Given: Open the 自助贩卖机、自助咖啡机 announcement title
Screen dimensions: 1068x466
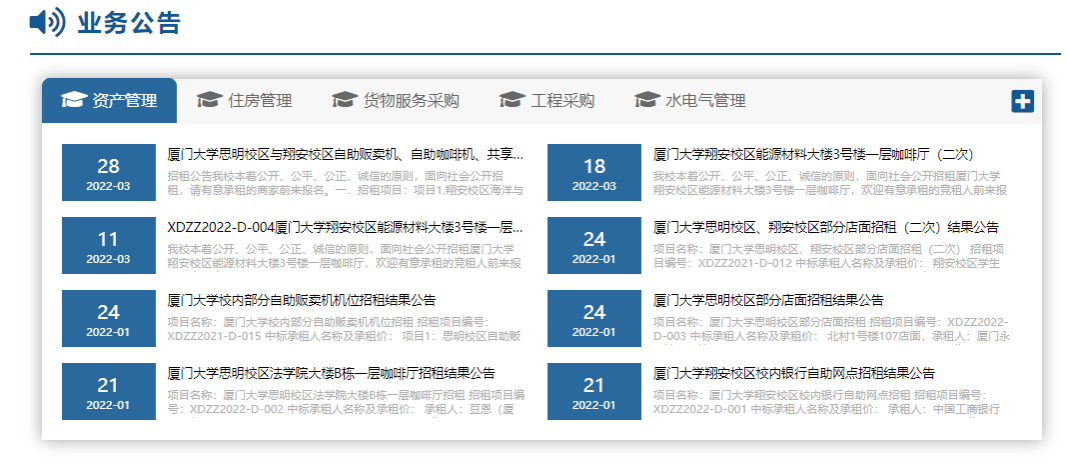Looking at the screenshot, I should point(345,154).
